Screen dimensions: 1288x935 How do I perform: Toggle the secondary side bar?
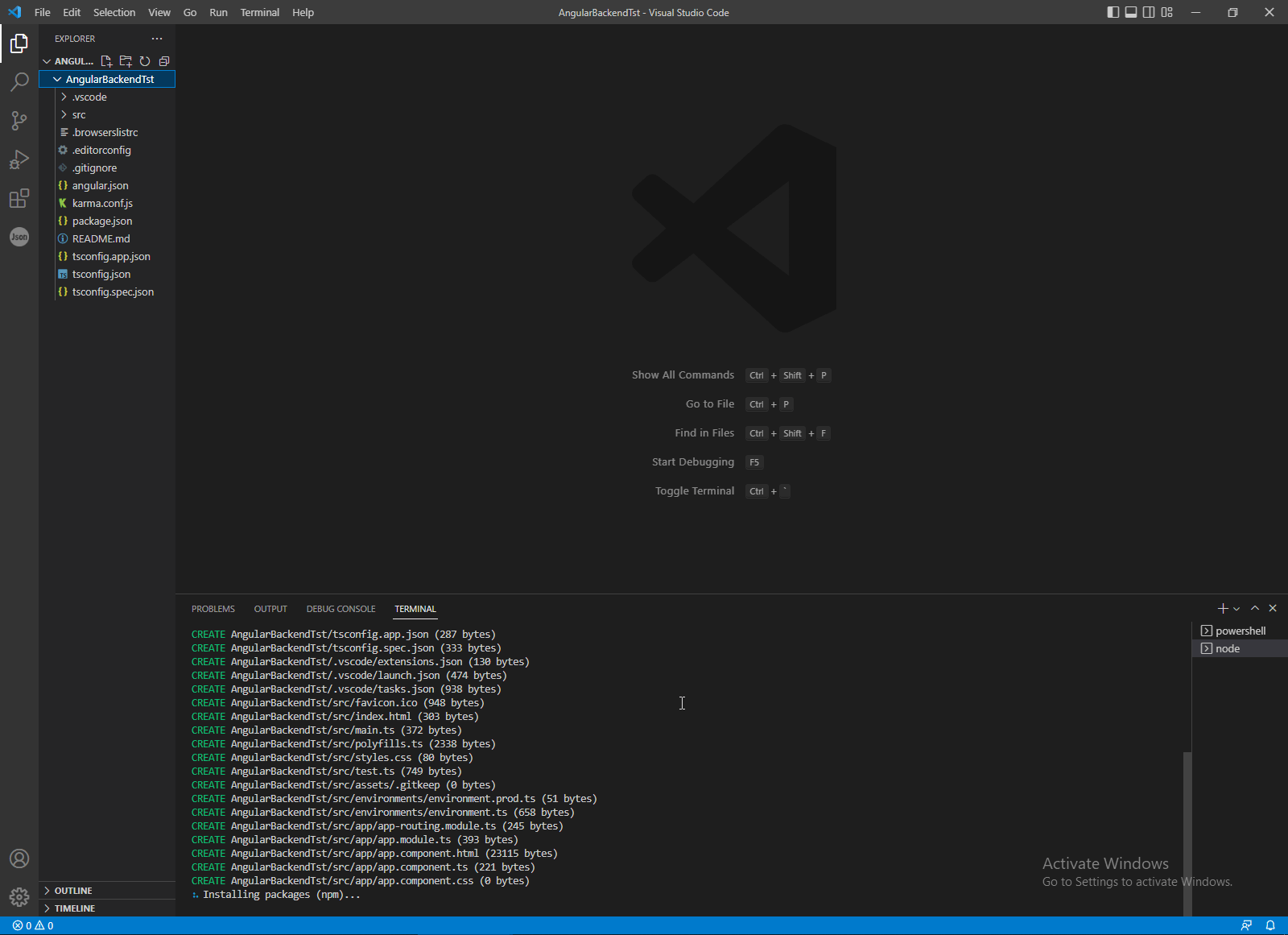click(x=1149, y=12)
